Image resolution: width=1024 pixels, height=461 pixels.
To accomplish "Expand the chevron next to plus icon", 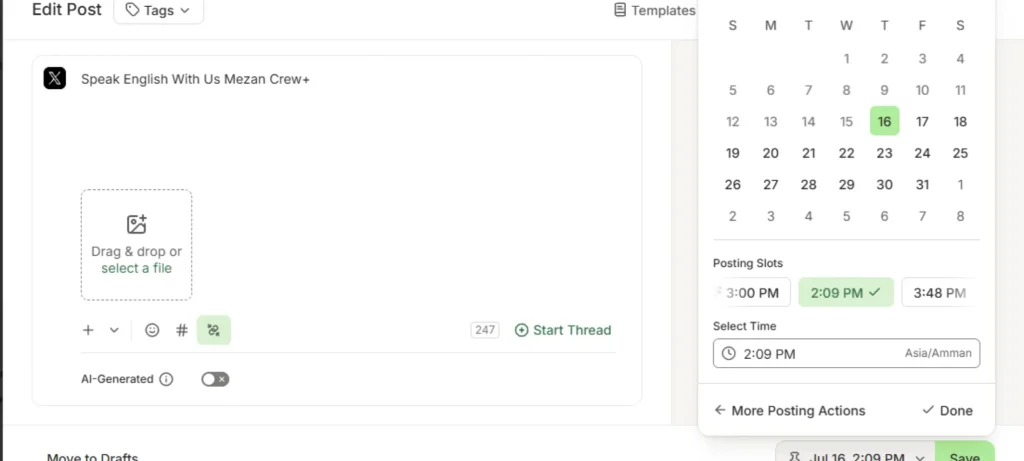I will 114,330.
